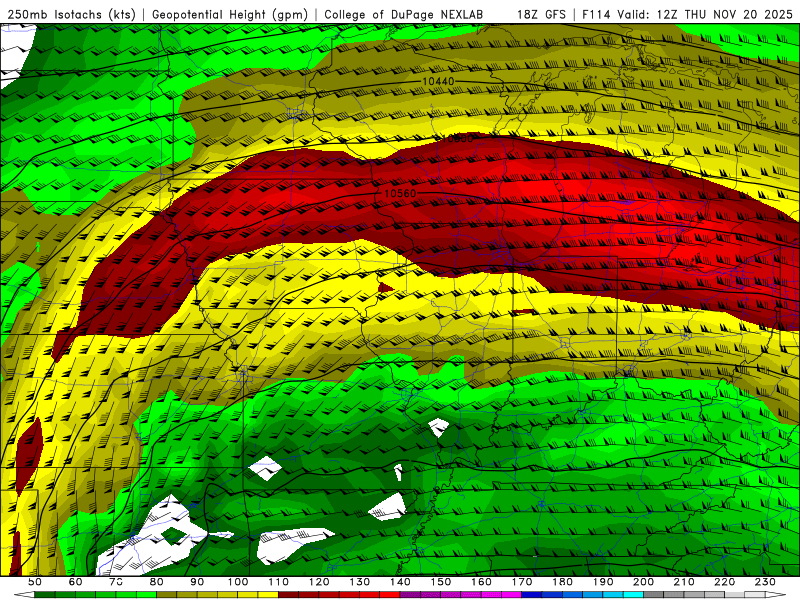Click the 180 knot color bar label
Viewport: 800px width, 600px height.
click(562, 582)
